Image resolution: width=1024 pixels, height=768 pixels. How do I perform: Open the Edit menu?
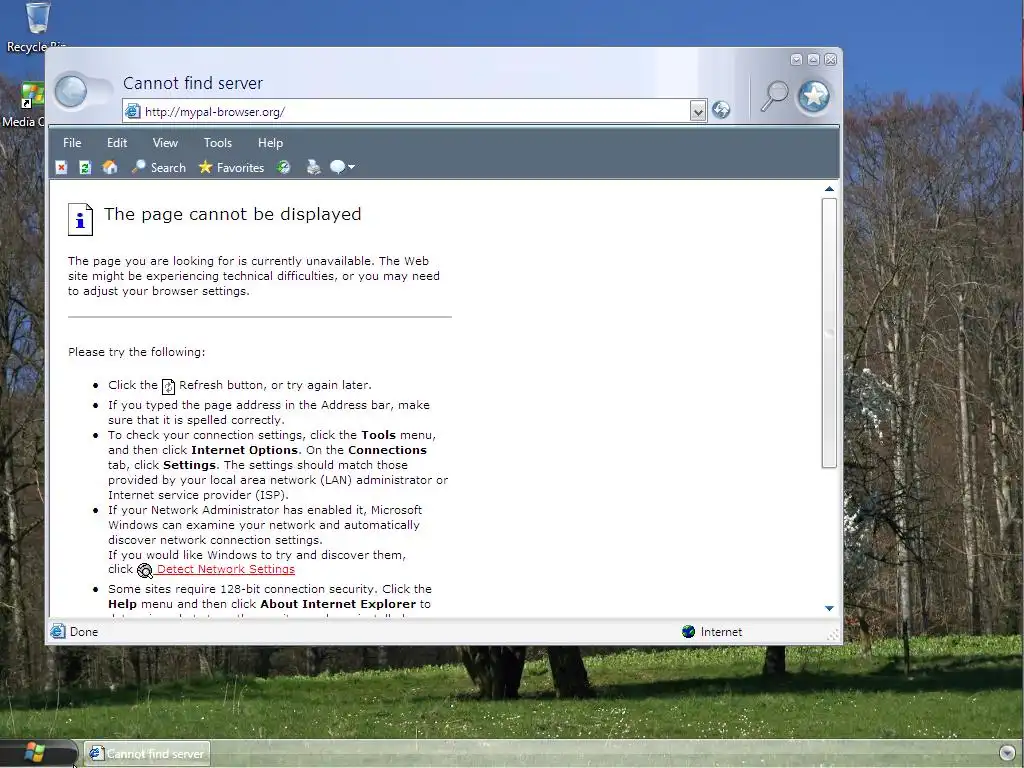coord(117,143)
